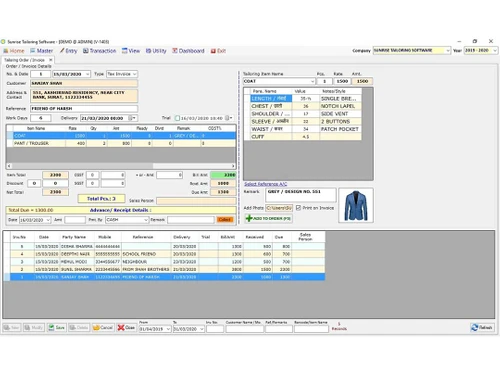This screenshot has width=500, height=375.
Task: Click PATCH POCKET style cell
Action: pyautogui.click(x=340, y=129)
